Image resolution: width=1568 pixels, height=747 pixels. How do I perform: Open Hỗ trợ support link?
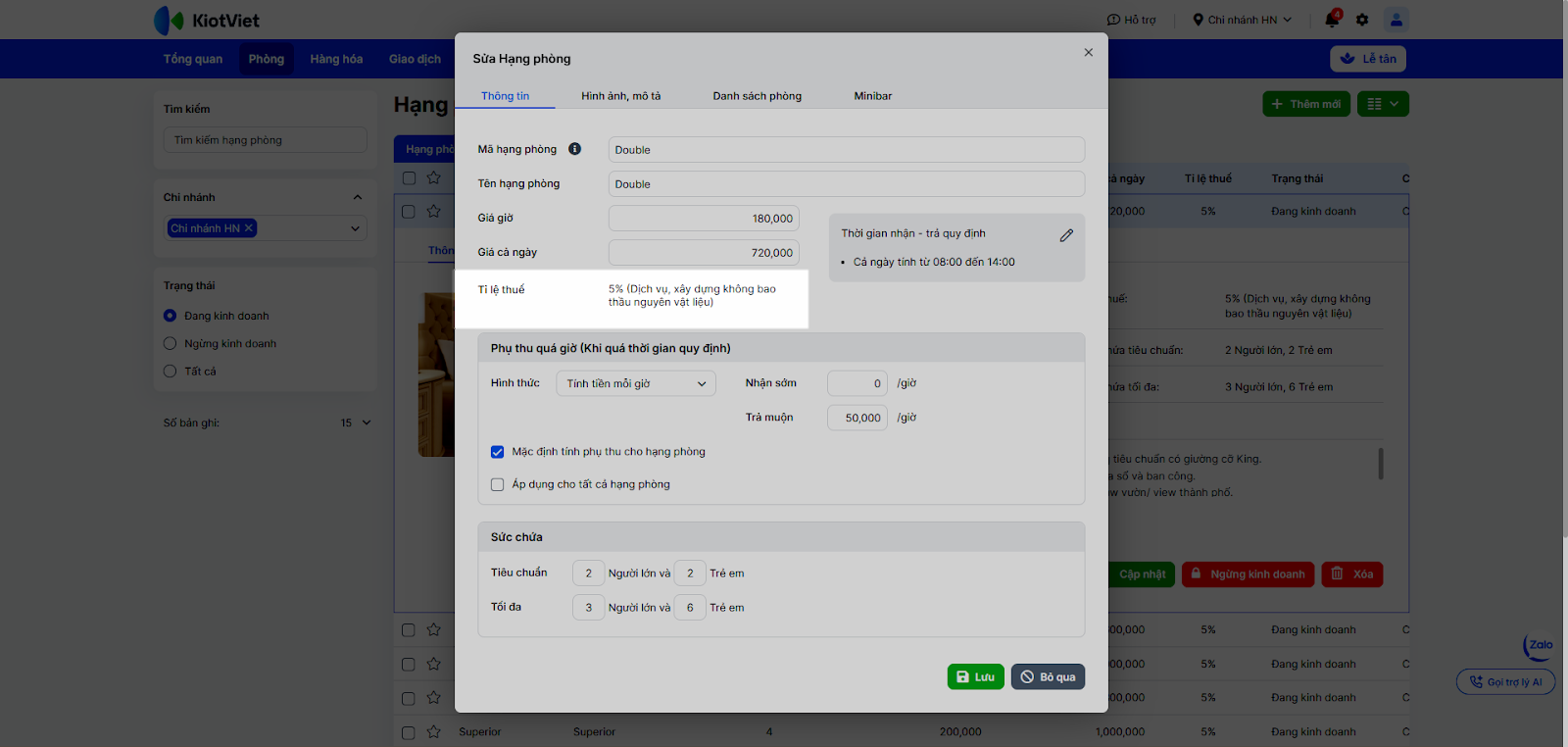[x=1132, y=20]
